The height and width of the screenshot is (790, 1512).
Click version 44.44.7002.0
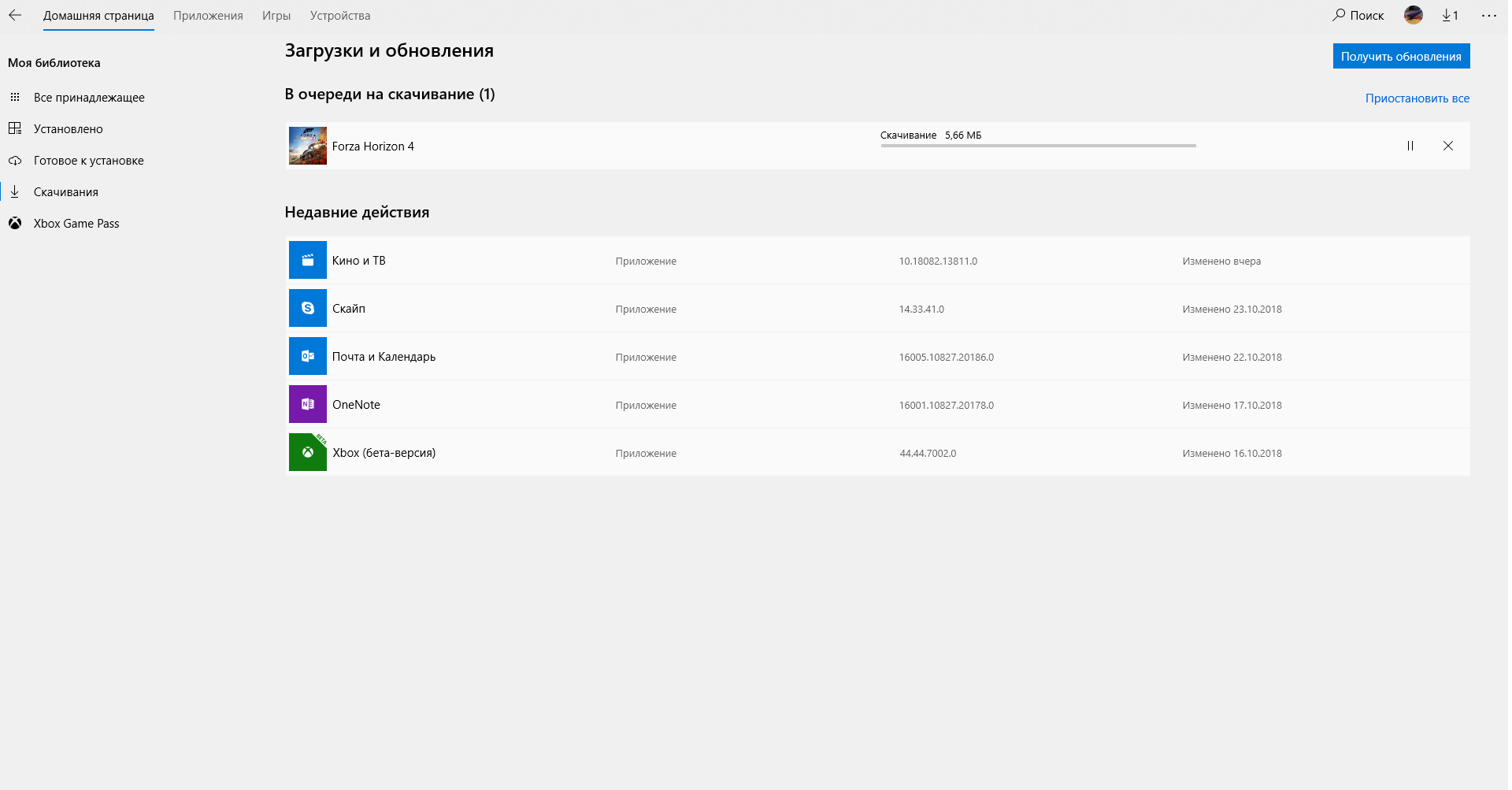pyautogui.click(x=928, y=454)
